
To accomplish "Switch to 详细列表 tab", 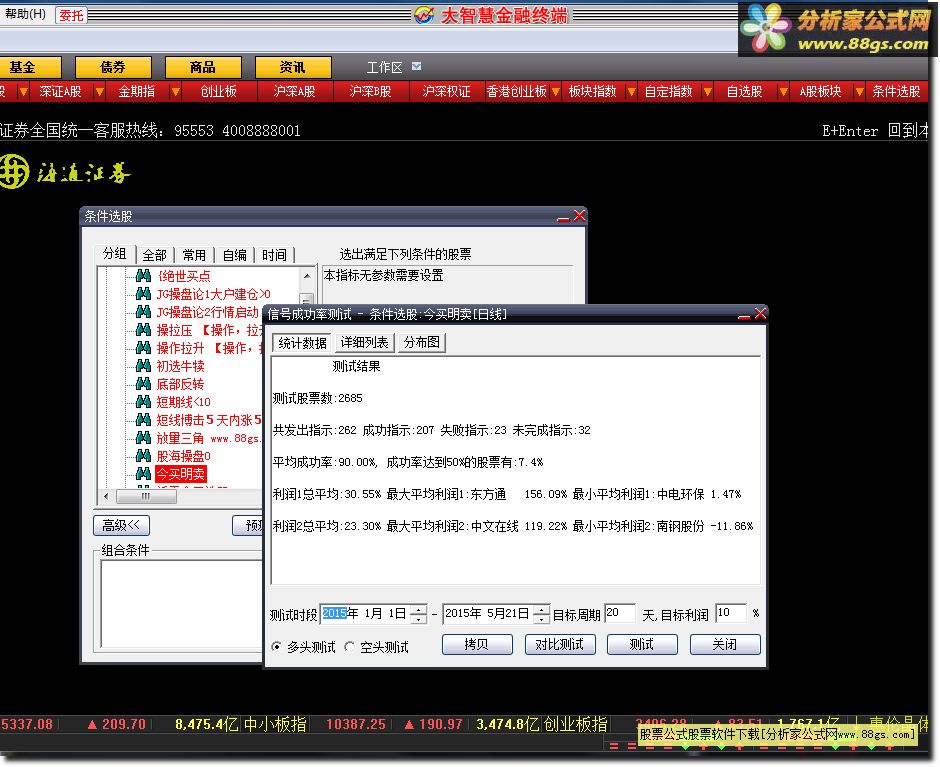I will pyautogui.click(x=364, y=342).
